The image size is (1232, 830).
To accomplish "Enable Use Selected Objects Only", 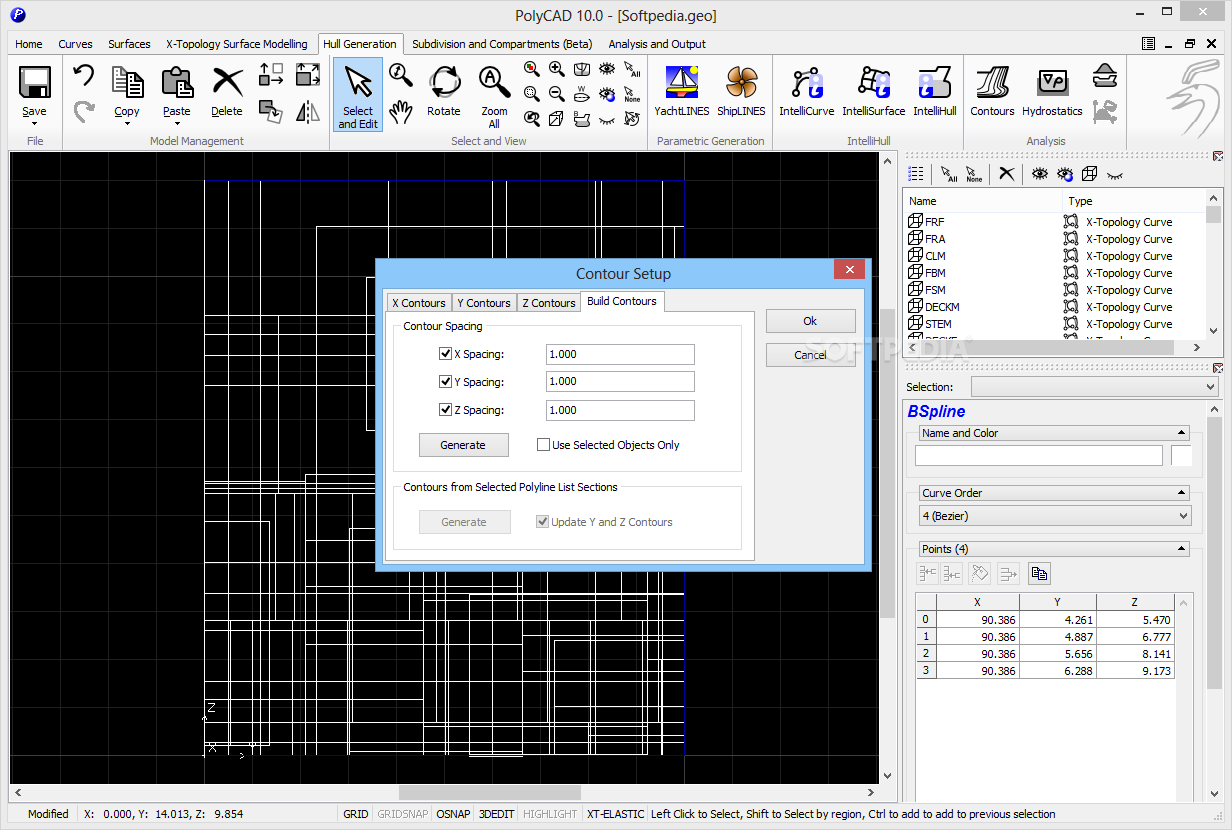I will coord(544,445).
